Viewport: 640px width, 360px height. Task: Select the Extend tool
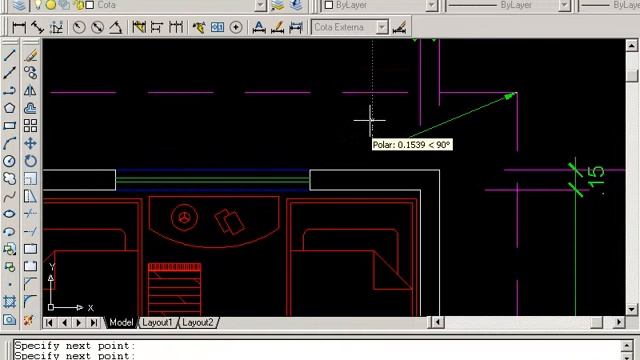(31, 231)
